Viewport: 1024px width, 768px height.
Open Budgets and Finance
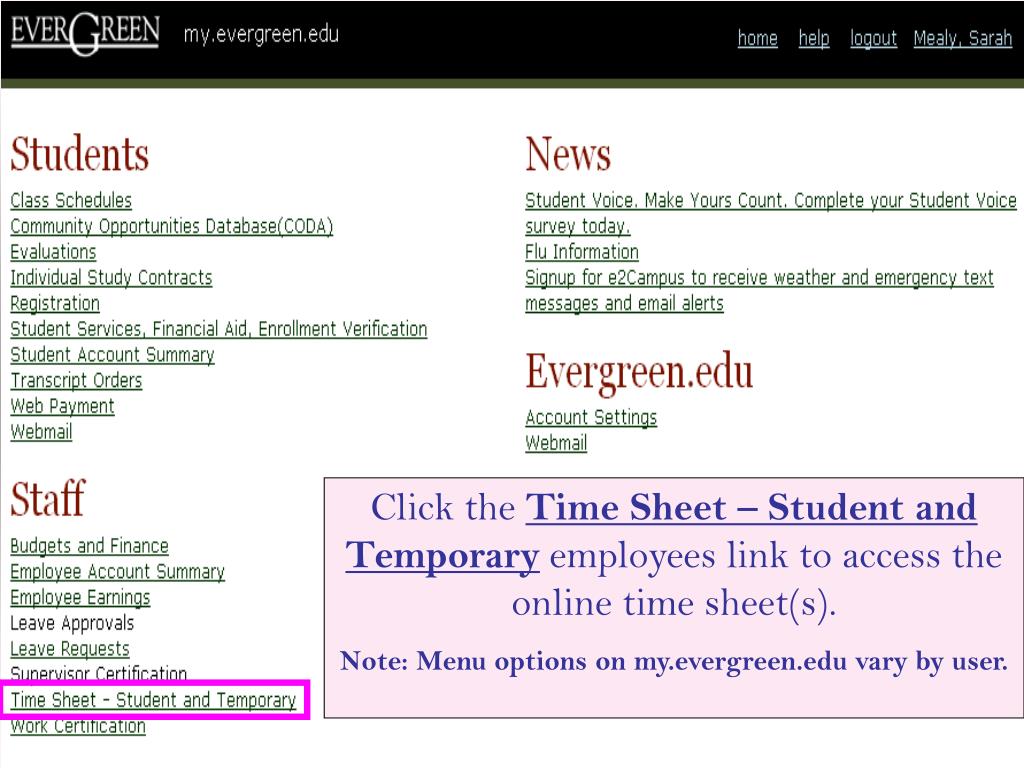tap(89, 546)
